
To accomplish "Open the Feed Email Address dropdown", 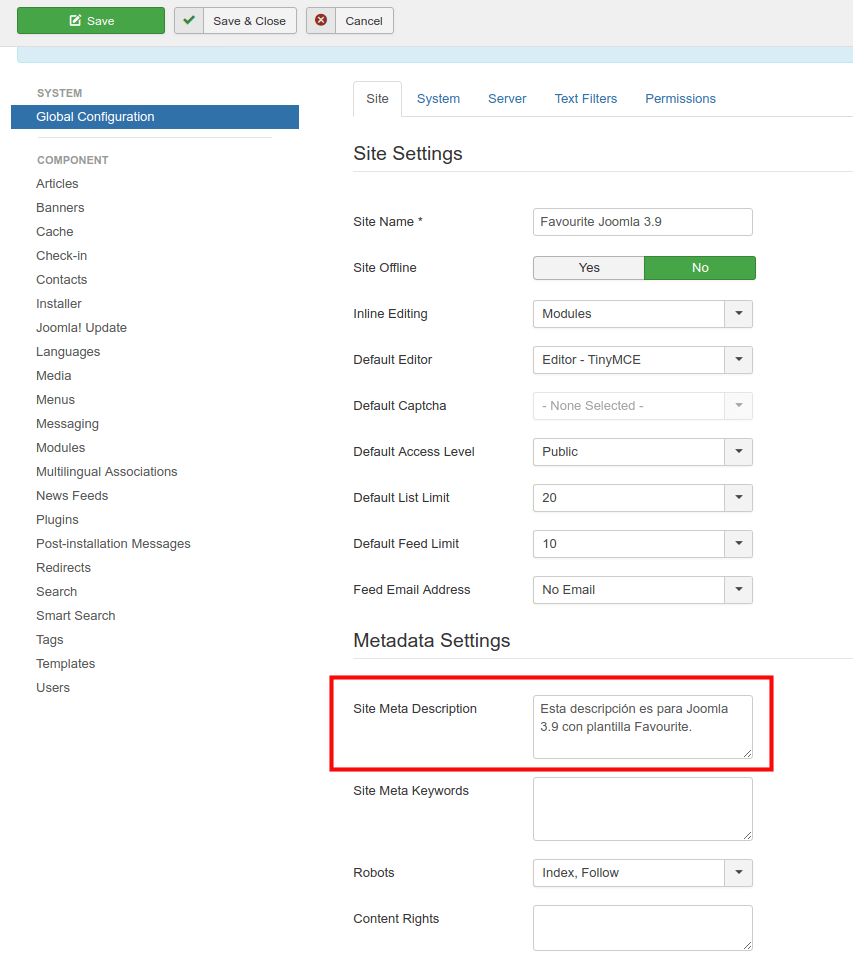I will point(642,590).
